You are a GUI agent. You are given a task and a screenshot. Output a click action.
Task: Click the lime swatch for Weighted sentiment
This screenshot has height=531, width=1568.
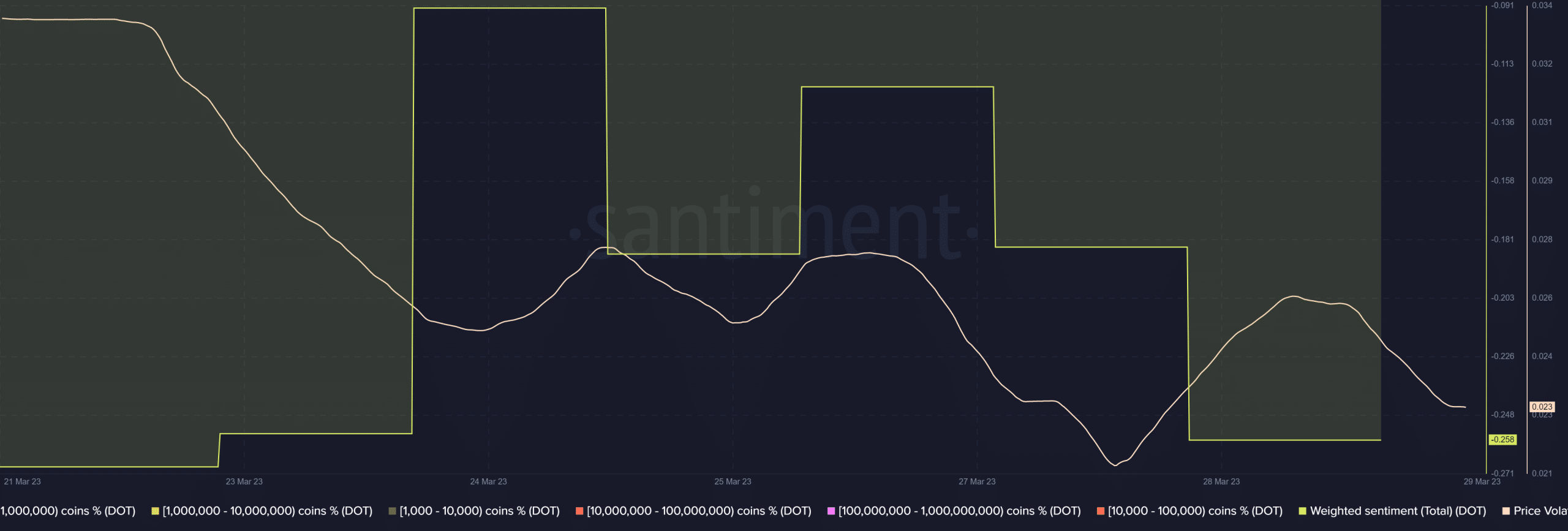click(x=1303, y=511)
